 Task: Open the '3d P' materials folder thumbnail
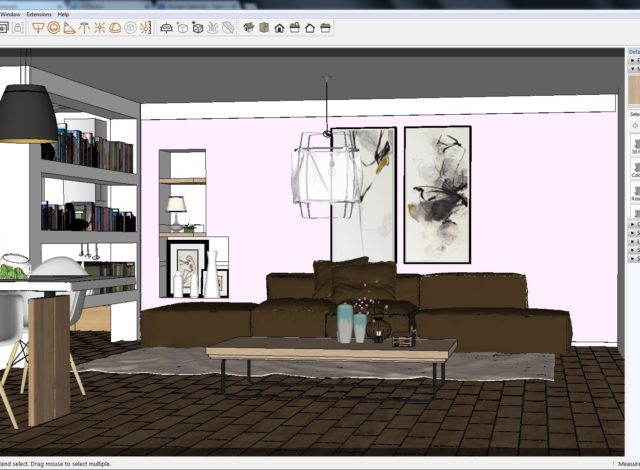(636, 146)
